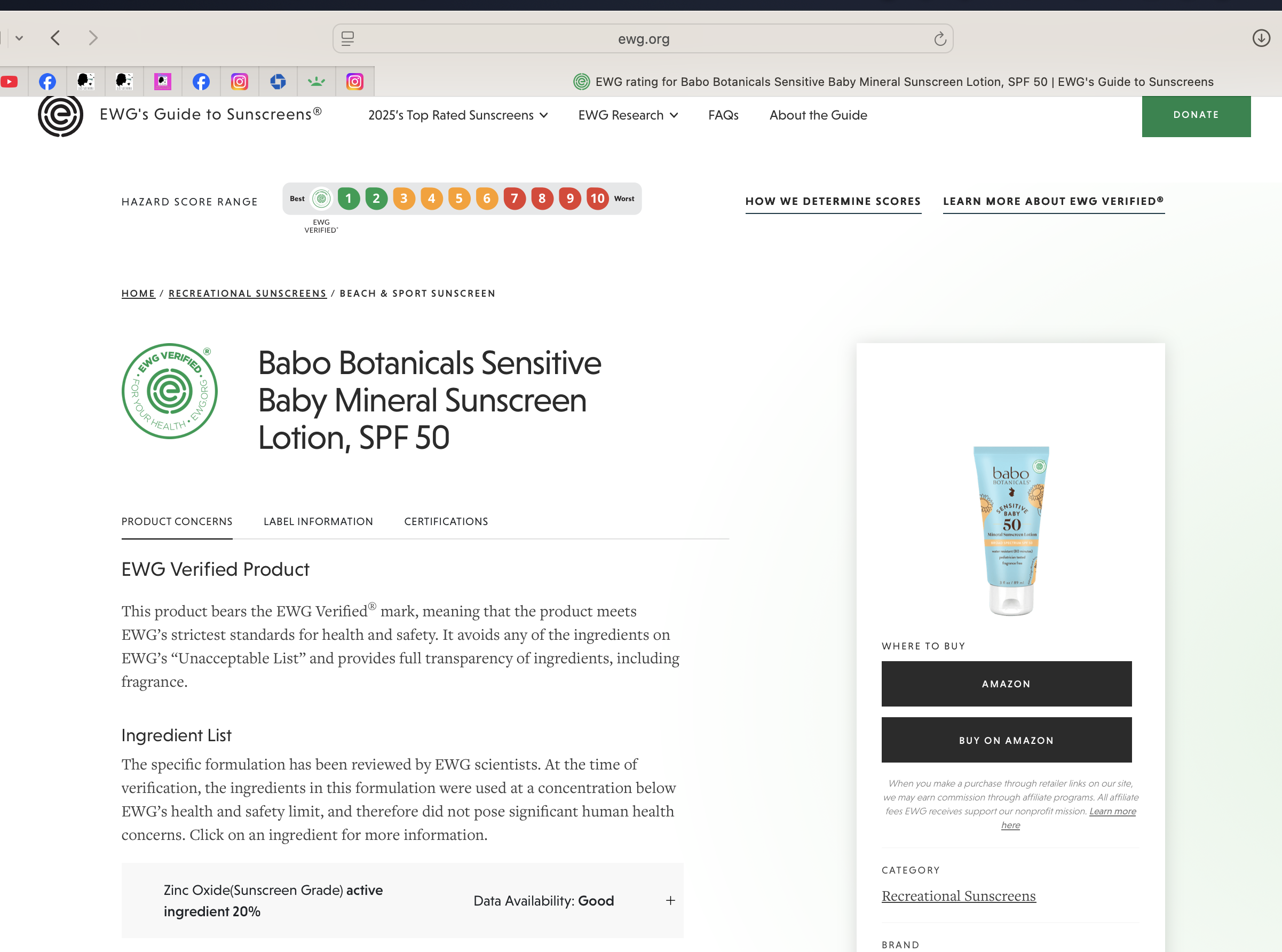This screenshot has width=1282, height=952.
Task: Open the About the Guide nav link
Action: pyautogui.click(x=818, y=115)
